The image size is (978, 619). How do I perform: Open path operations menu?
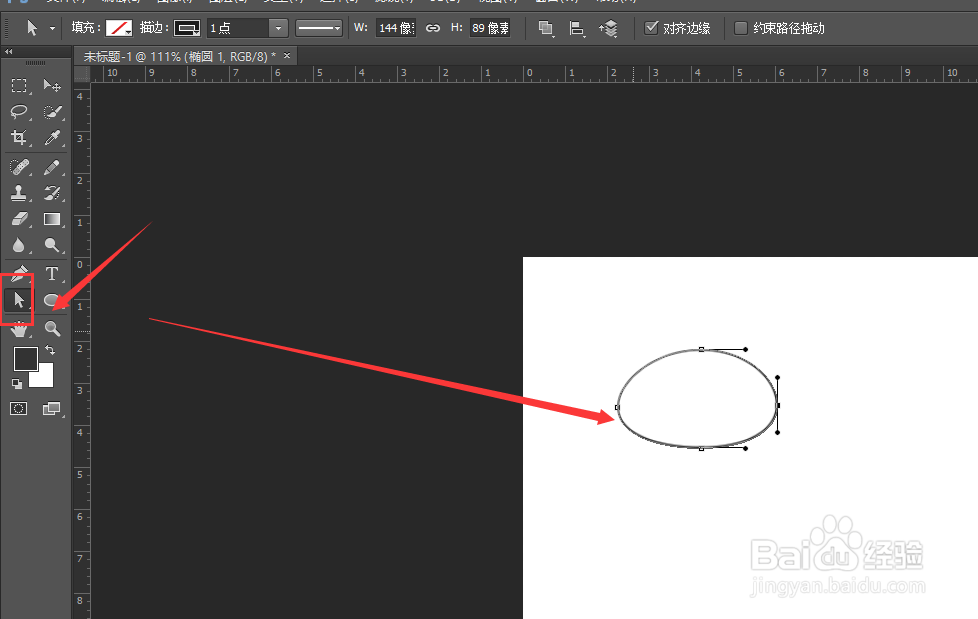pyautogui.click(x=546, y=28)
